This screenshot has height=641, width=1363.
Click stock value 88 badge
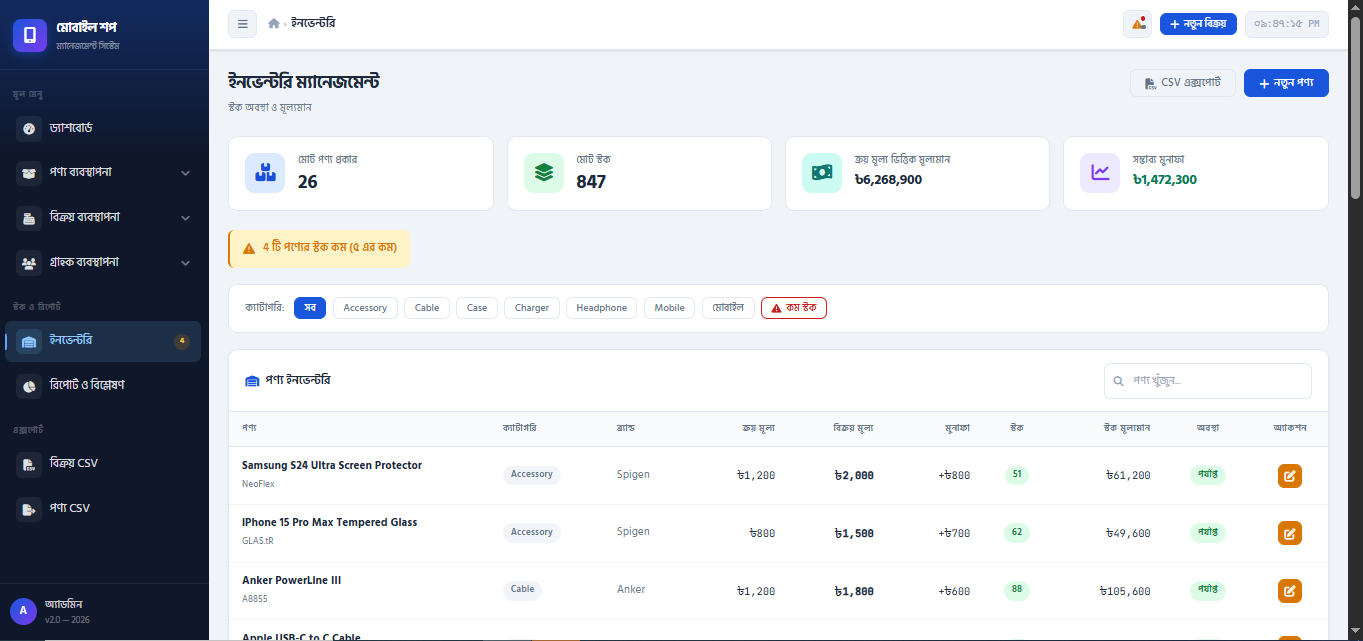click(1017, 590)
